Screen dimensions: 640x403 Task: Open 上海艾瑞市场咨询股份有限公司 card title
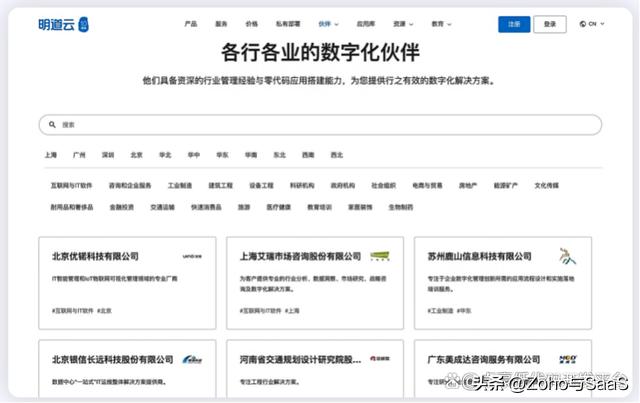(300, 256)
